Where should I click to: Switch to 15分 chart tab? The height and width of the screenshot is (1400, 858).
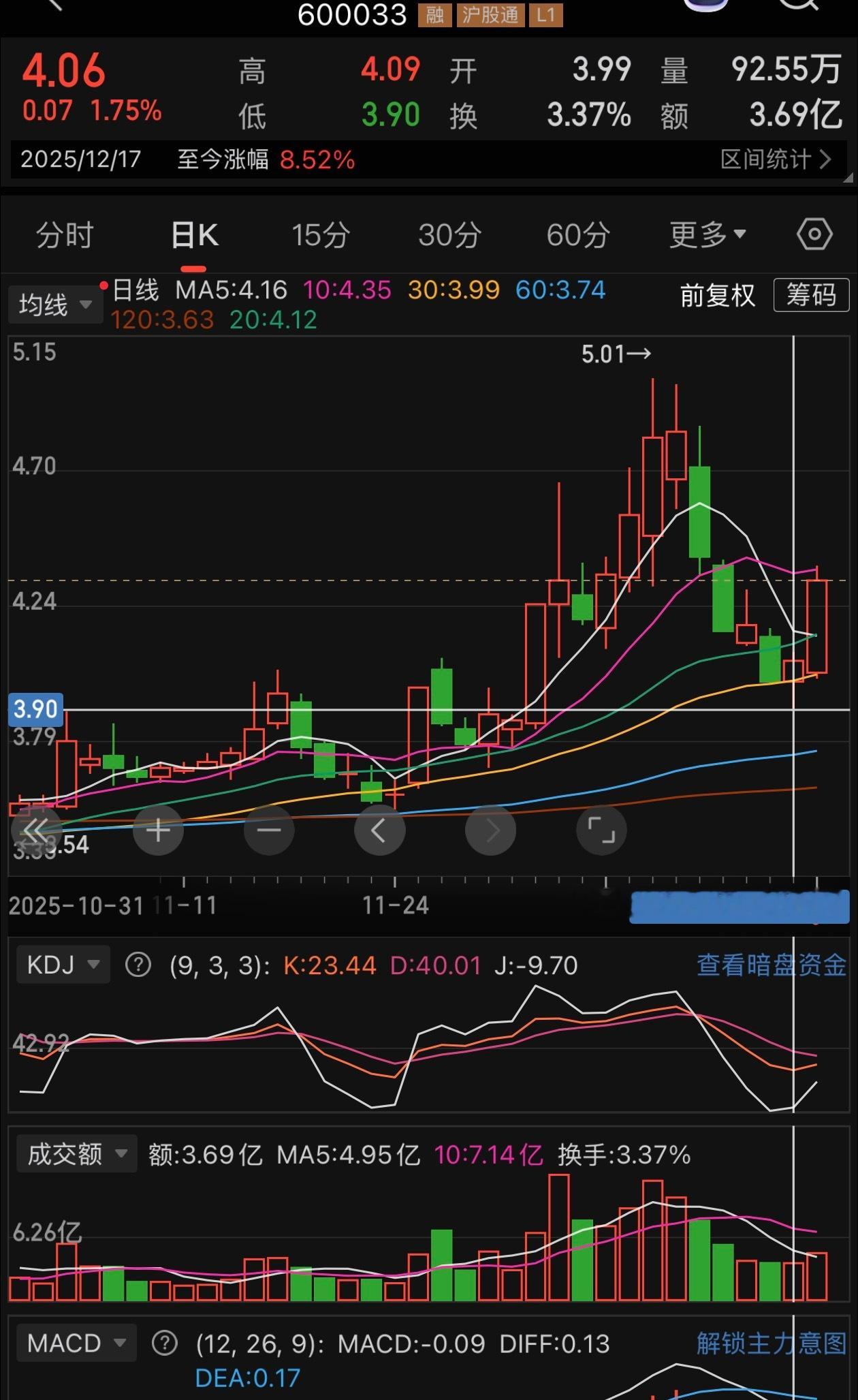pyautogui.click(x=321, y=236)
